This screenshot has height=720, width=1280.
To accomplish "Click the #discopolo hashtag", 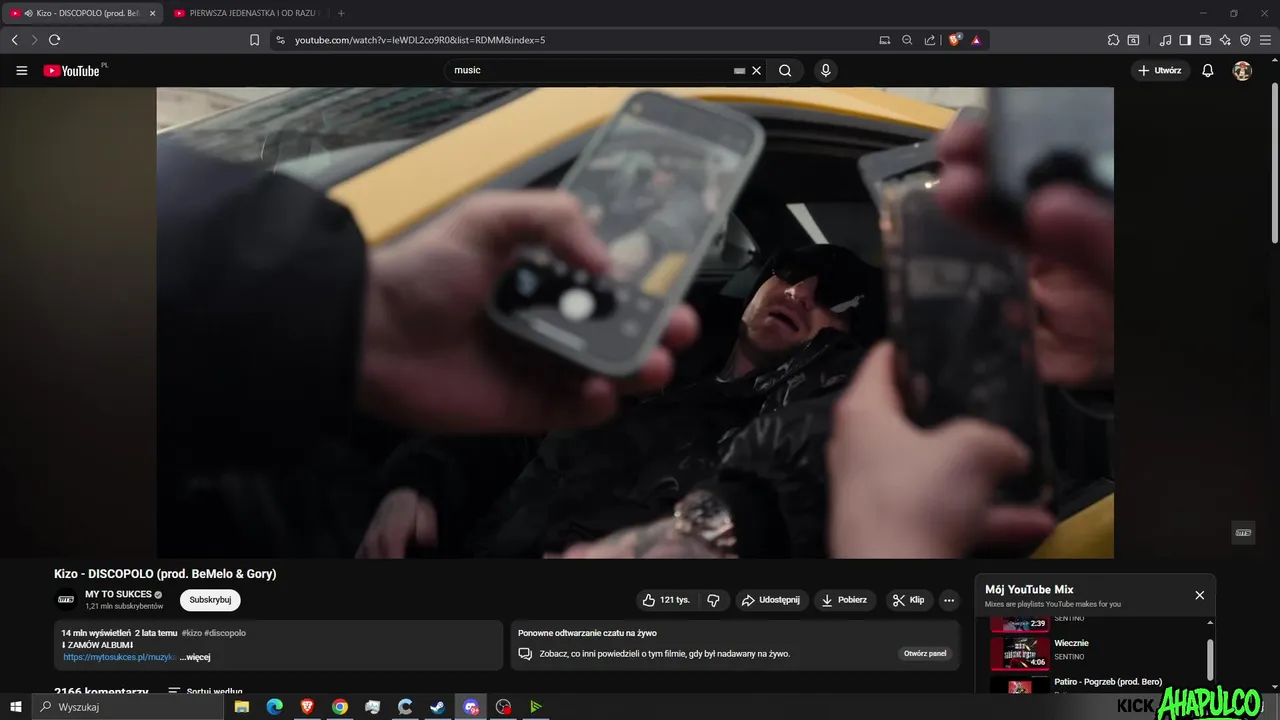I will click(x=225, y=633).
